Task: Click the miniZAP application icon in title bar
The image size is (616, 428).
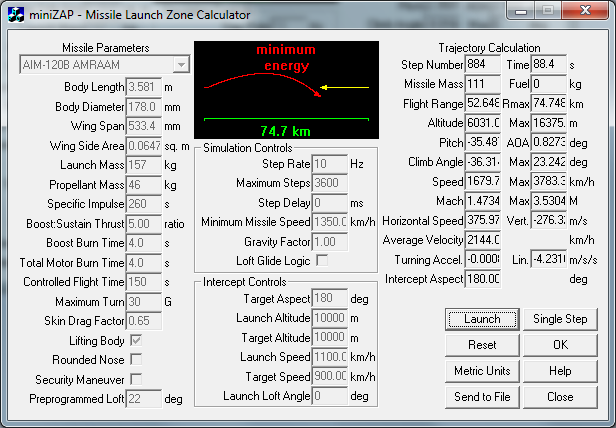Action: coord(16,15)
